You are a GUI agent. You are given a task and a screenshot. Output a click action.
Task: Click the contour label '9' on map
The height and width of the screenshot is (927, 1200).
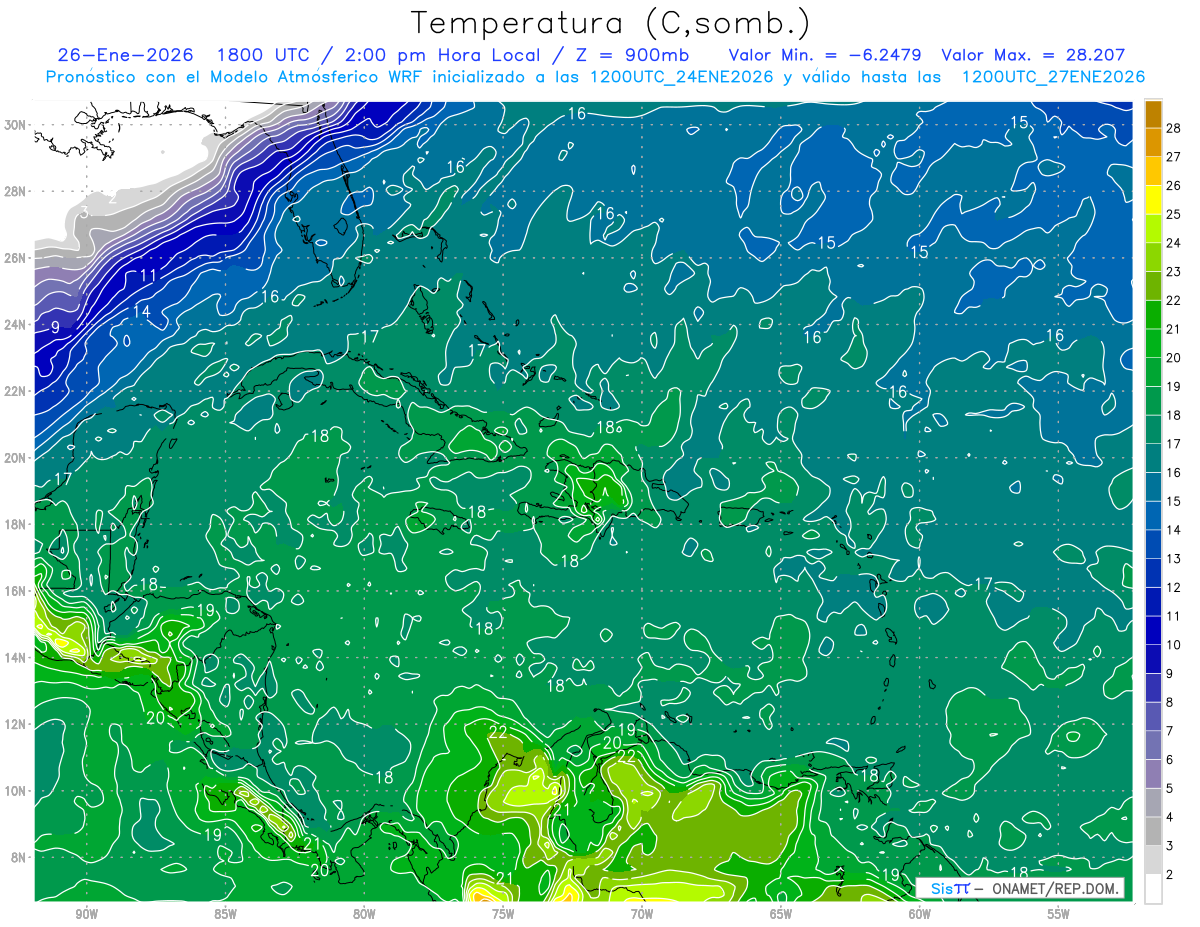[55, 327]
